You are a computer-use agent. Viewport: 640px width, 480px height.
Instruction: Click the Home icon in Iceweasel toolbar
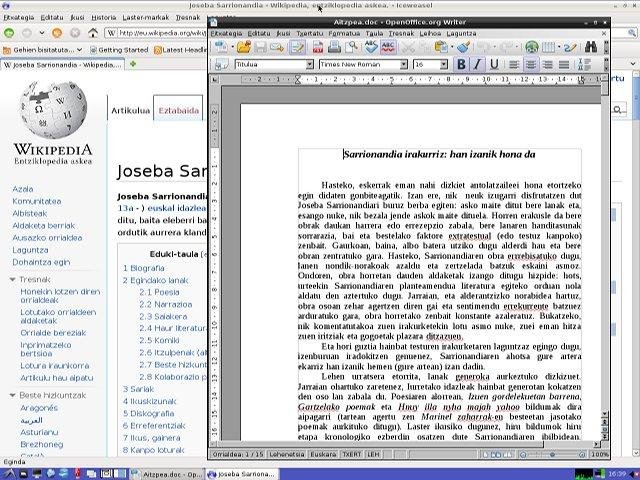tap(93, 33)
